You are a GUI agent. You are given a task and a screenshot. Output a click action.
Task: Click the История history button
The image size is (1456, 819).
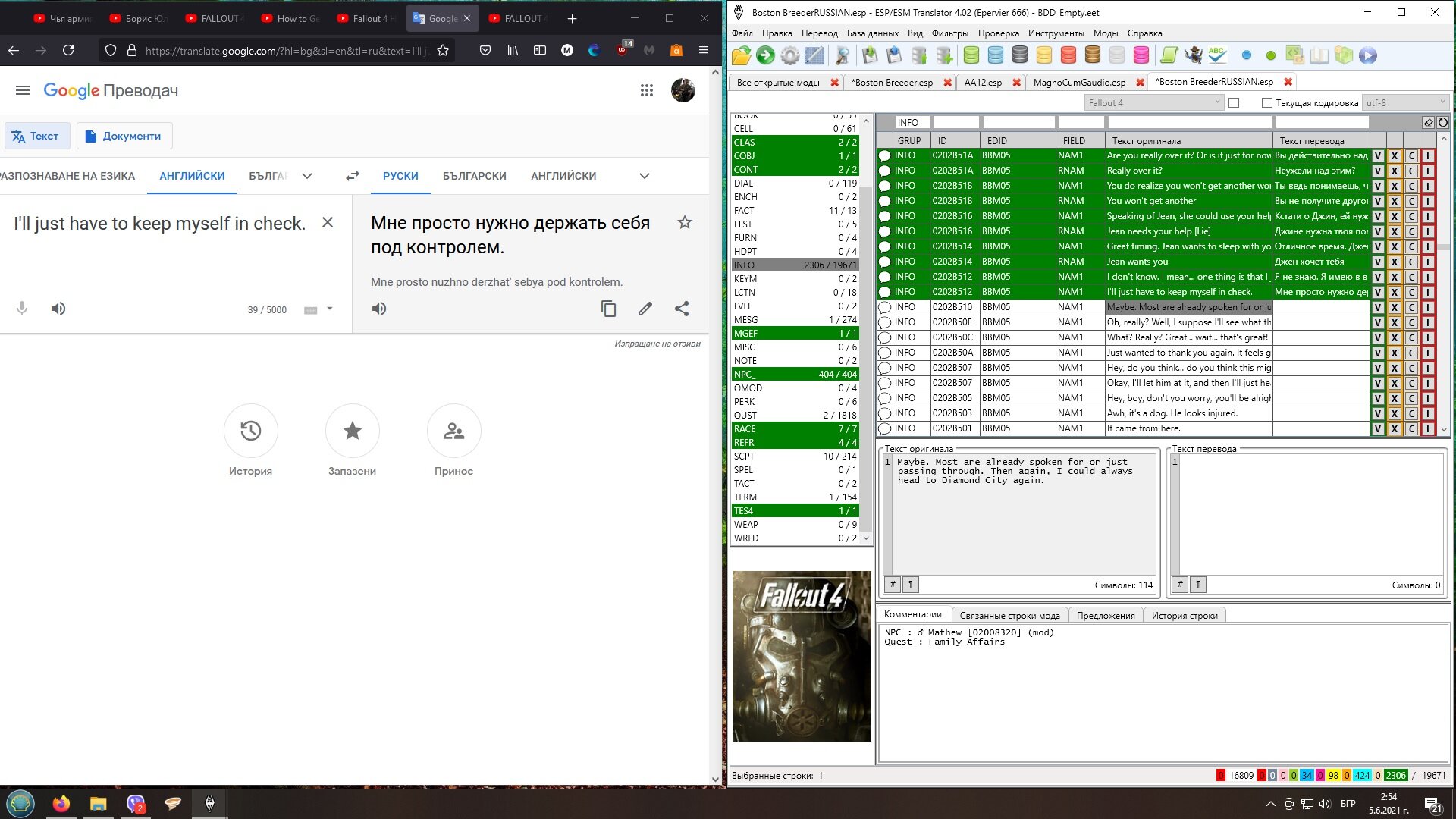(250, 431)
